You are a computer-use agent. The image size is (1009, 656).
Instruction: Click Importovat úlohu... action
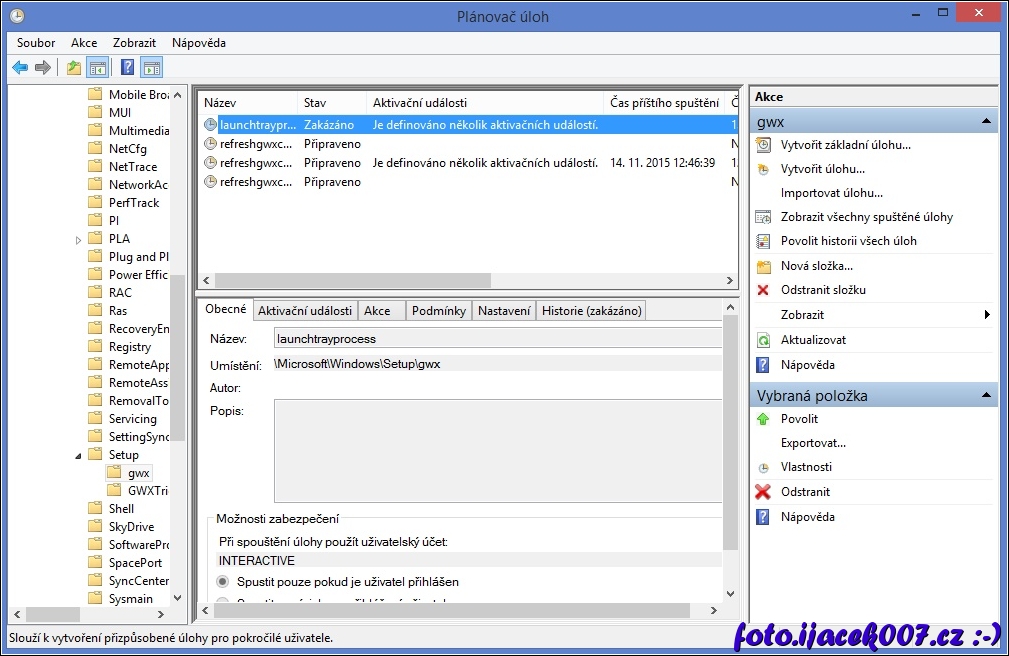[x=831, y=193]
